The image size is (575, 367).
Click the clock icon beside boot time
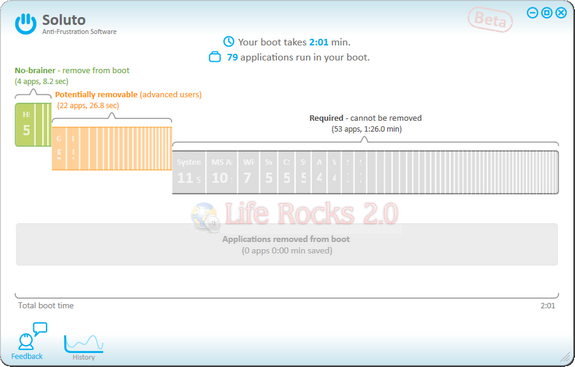pos(228,41)
